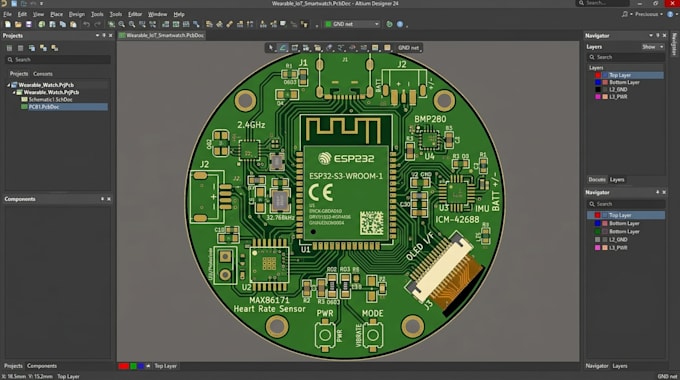The image size is (680, 380).
Task: Click the MODE push button footprint on the PCB
Action: point(373,335)
